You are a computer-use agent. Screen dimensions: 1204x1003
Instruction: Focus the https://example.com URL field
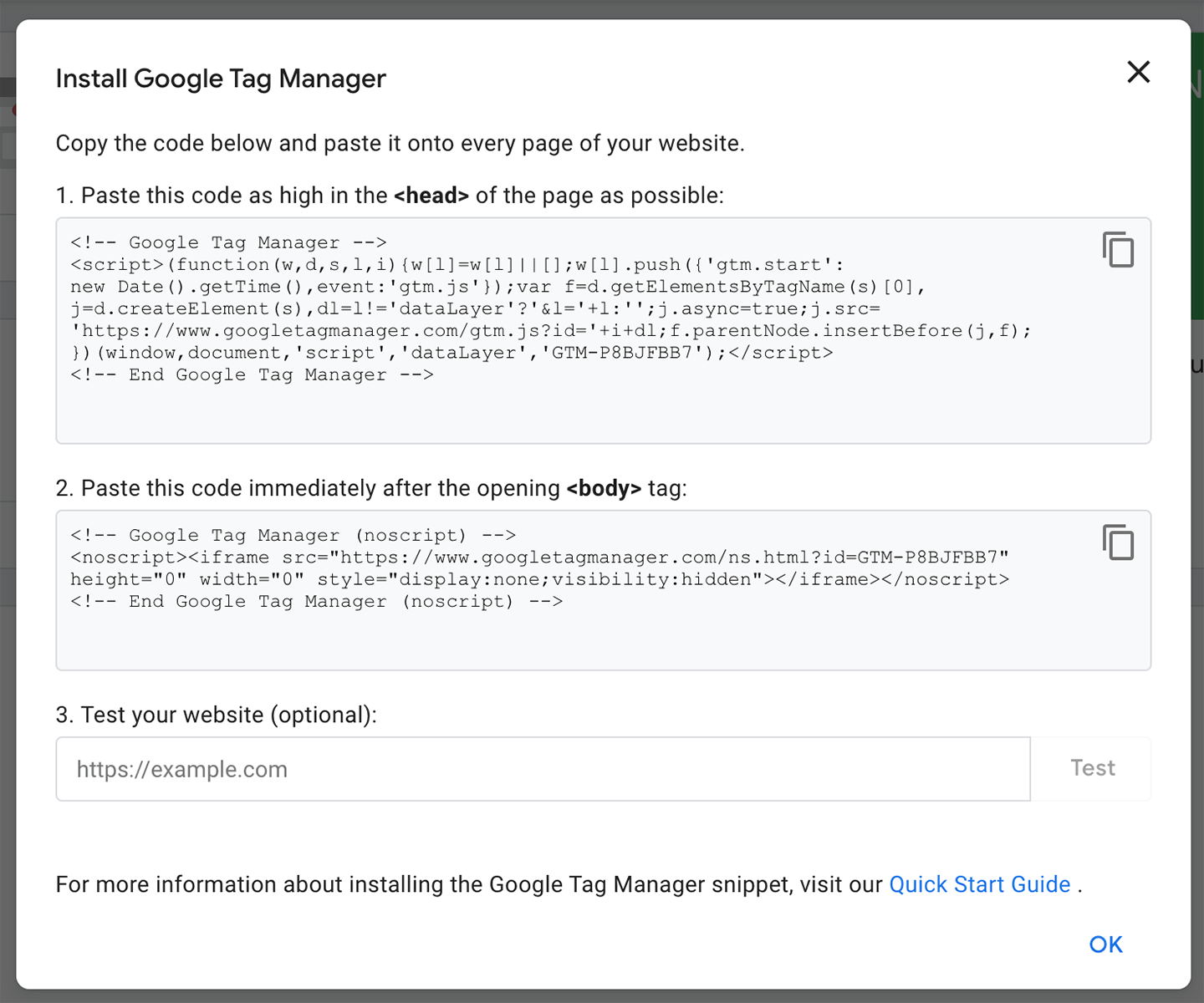[x=543, y=769]
